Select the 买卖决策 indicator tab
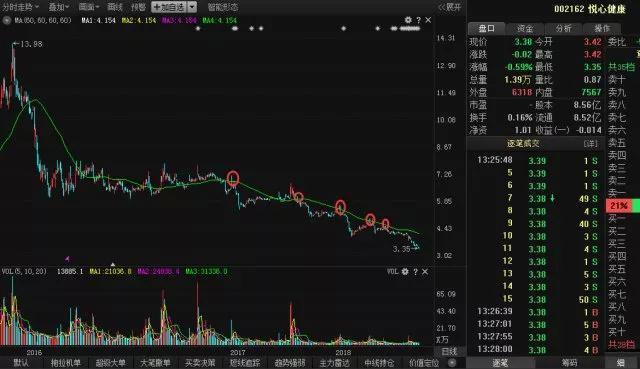 pyautogui.click(x=200, y=362)
